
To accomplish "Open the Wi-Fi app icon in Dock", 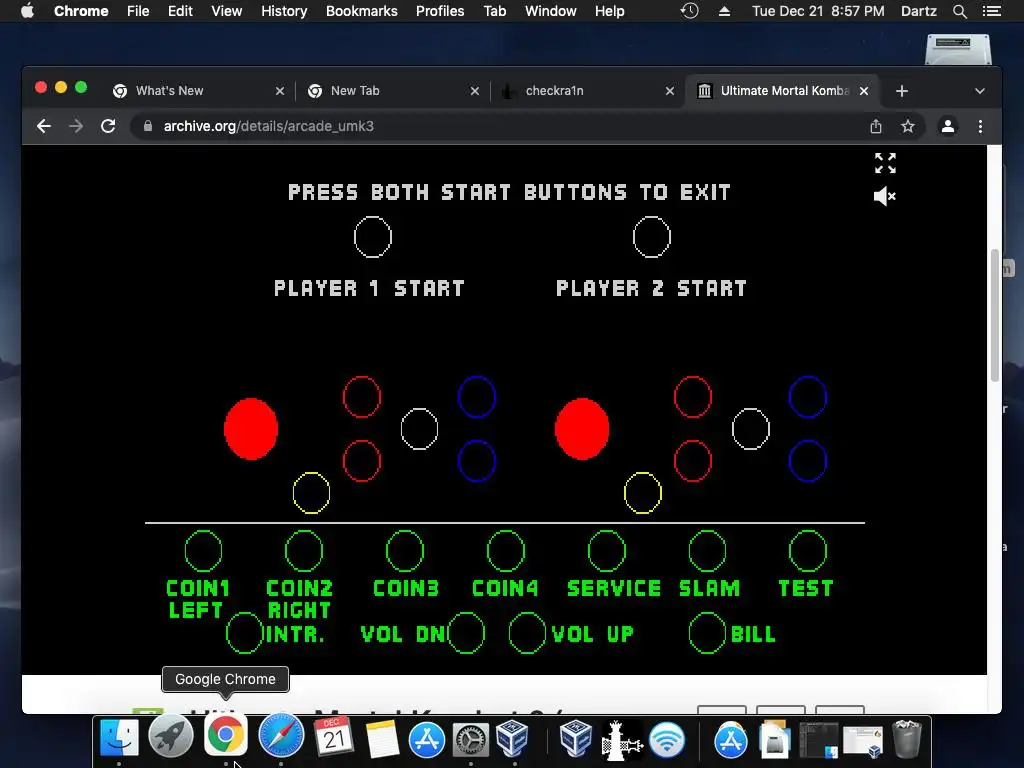I will pos(667,740).
